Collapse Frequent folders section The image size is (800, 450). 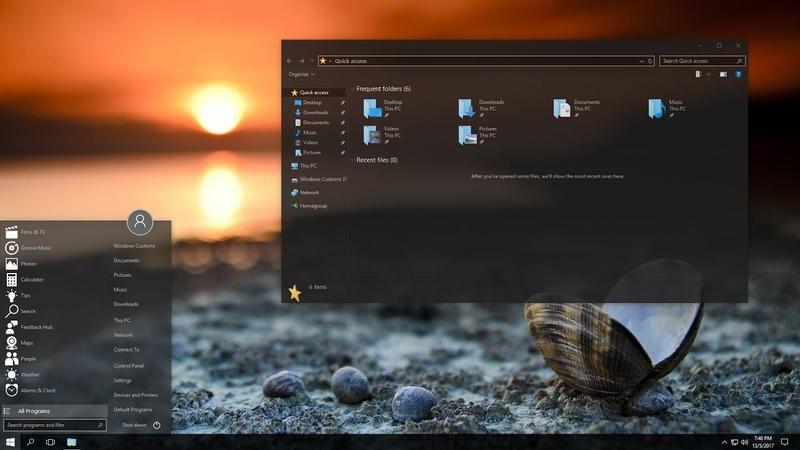pyautogui.click(x=353, y=89)
